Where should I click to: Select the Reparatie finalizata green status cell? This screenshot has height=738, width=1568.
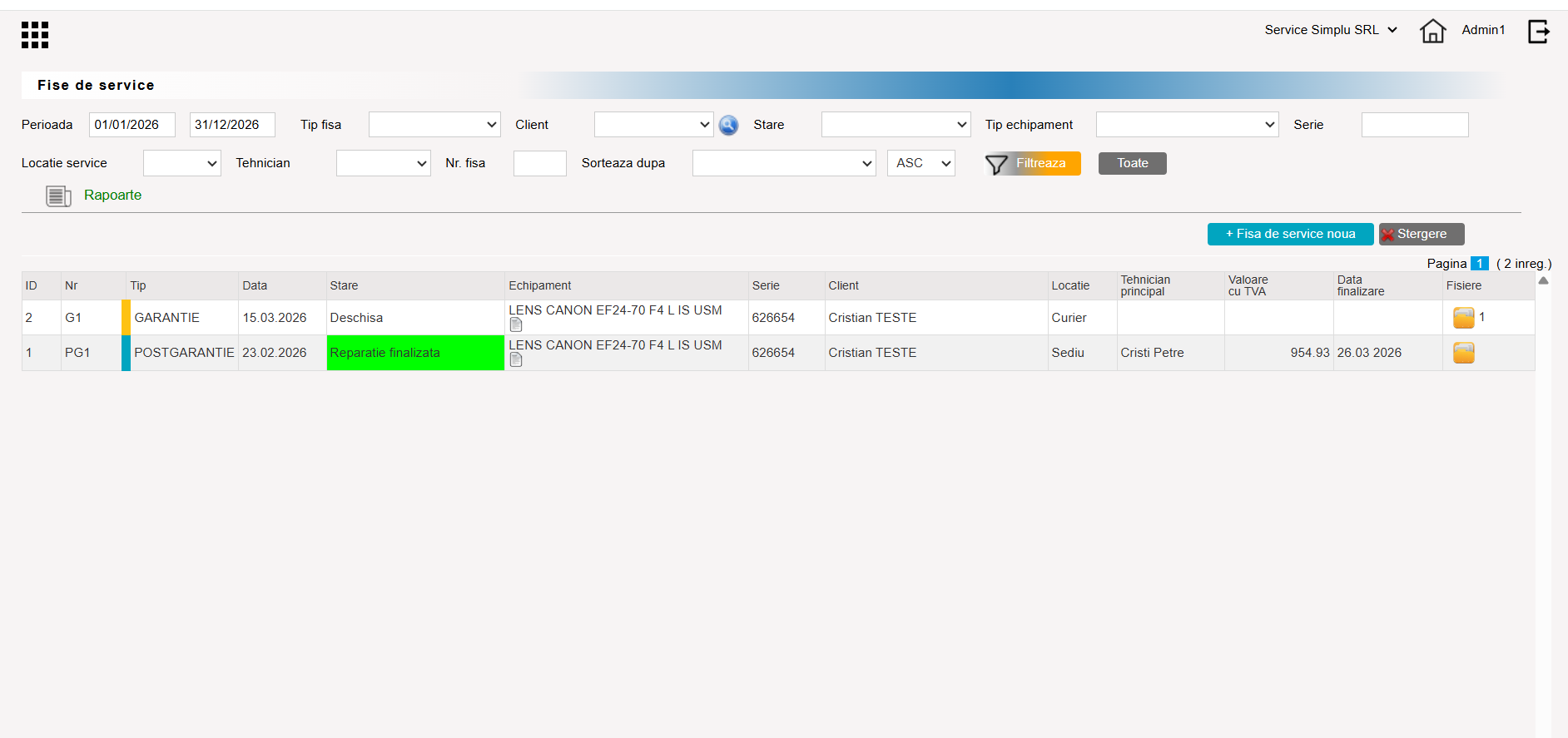click(415, 353)
